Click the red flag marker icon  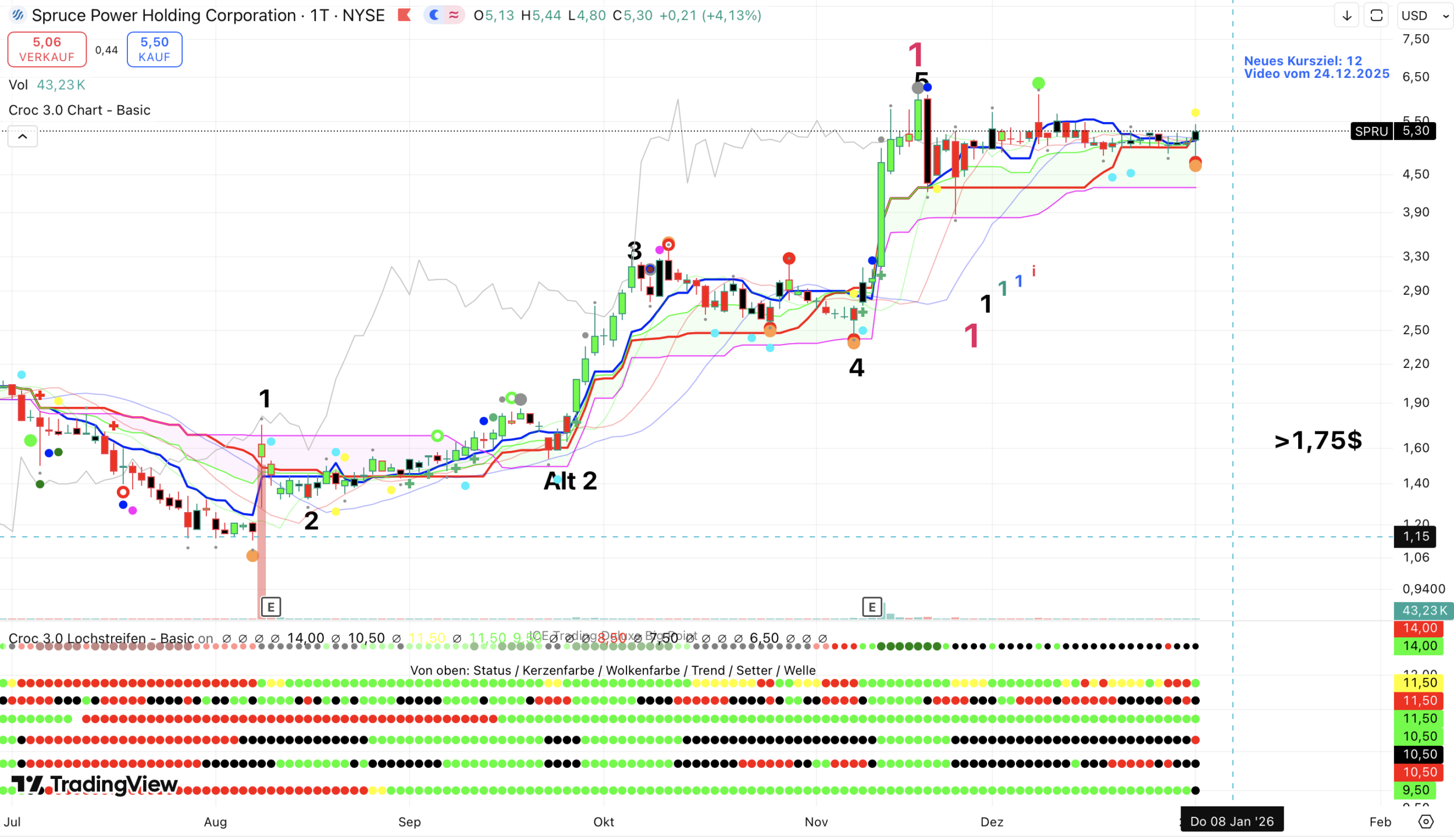pos(404,15)
